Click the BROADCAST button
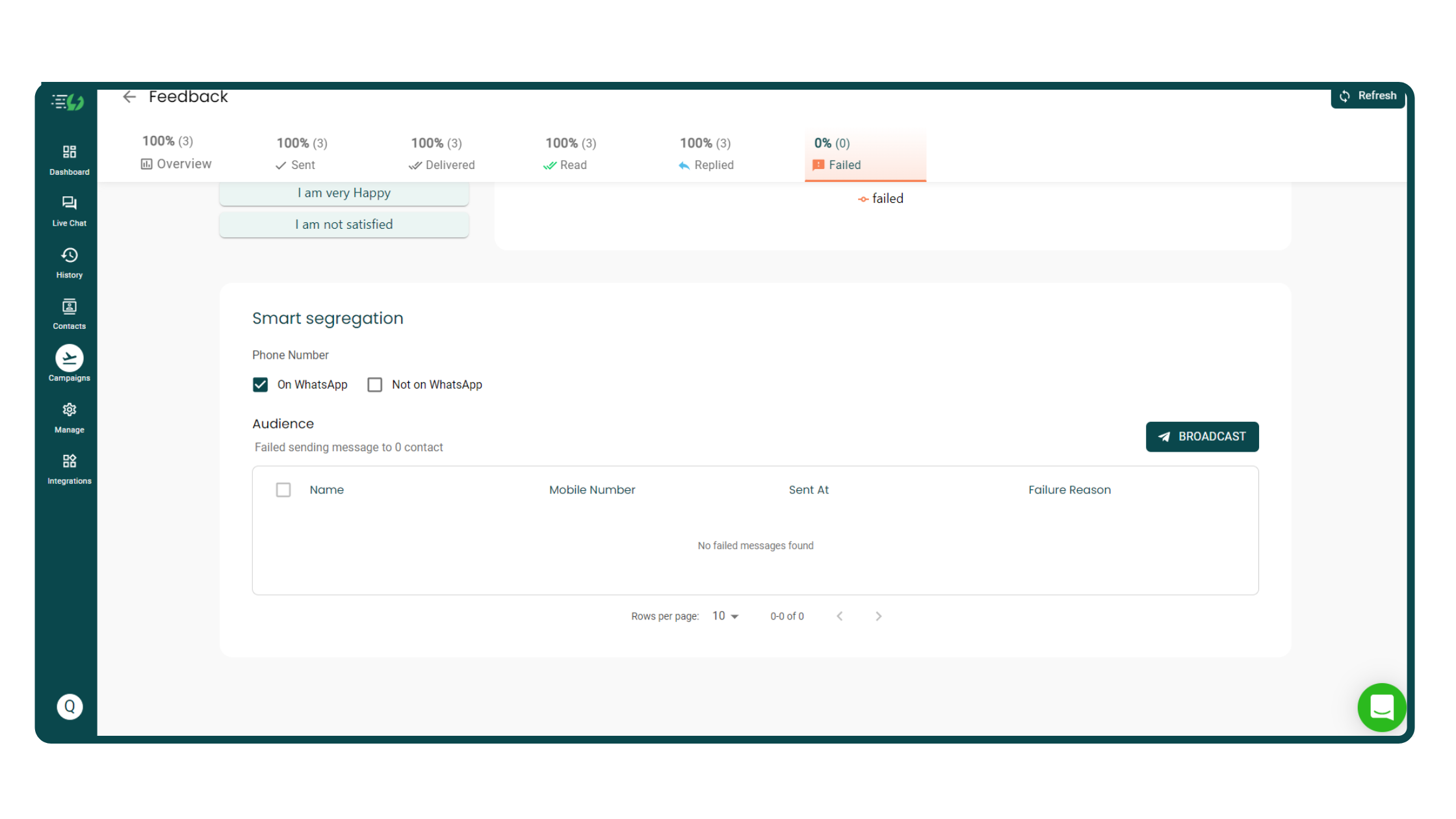1456x819 pixels. coord(1202,437)
